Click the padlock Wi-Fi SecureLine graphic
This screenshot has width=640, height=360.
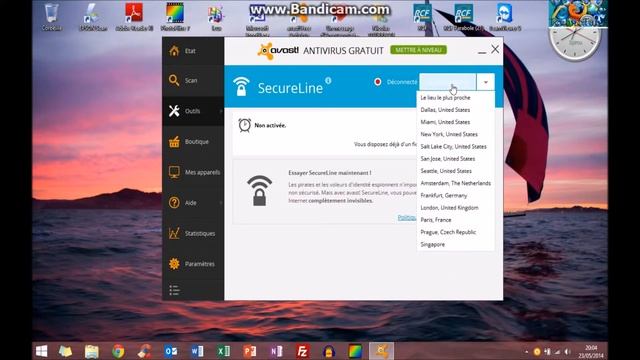click(259, 191)
